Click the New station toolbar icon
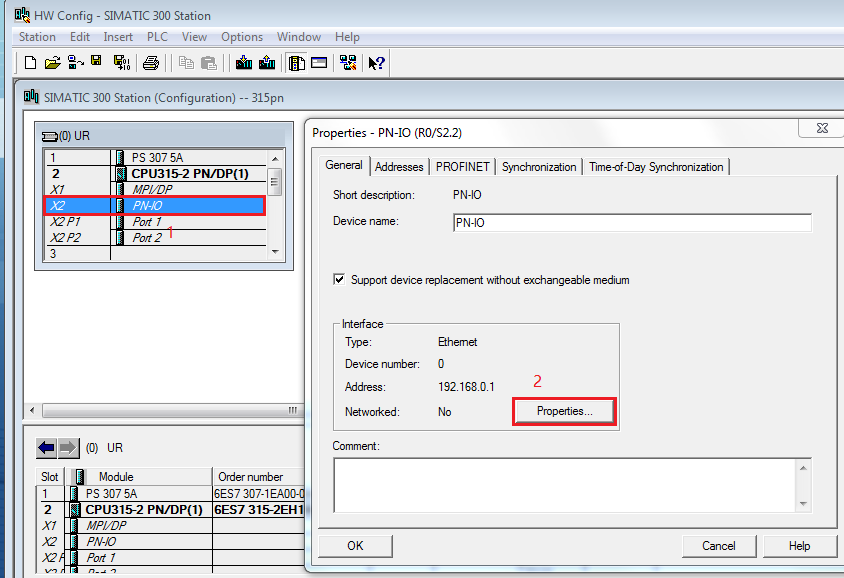This screenshot has height=578, width=844. click(x=31, y=63)
